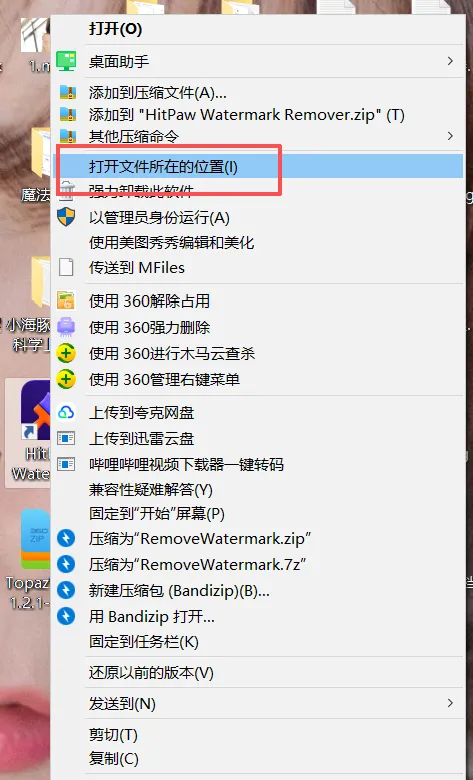Viewport: 473px width, 780px height.
Task: Choose 打开(O) at the top of menu
Action: (x=258, y=29)
